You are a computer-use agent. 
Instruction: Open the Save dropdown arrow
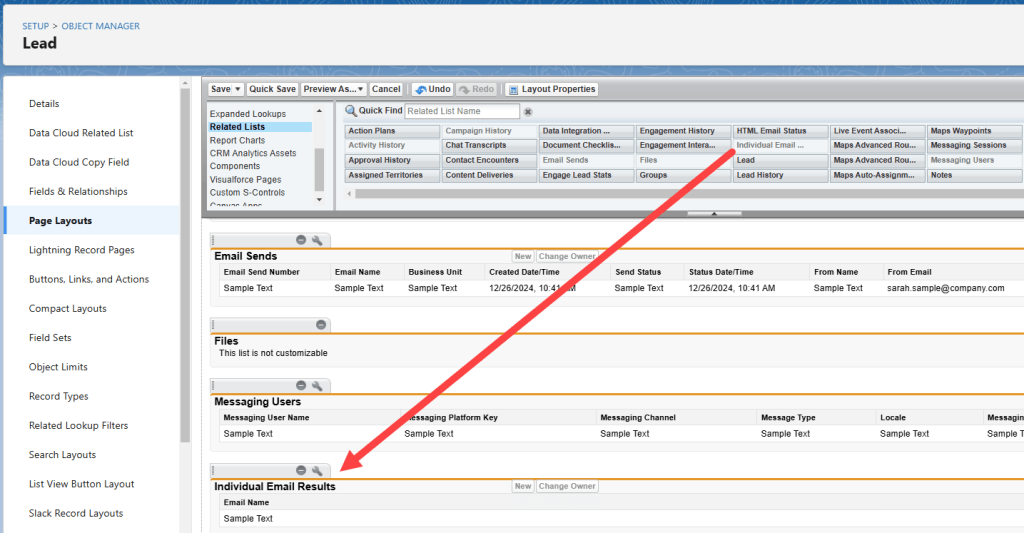coord(240,89)
